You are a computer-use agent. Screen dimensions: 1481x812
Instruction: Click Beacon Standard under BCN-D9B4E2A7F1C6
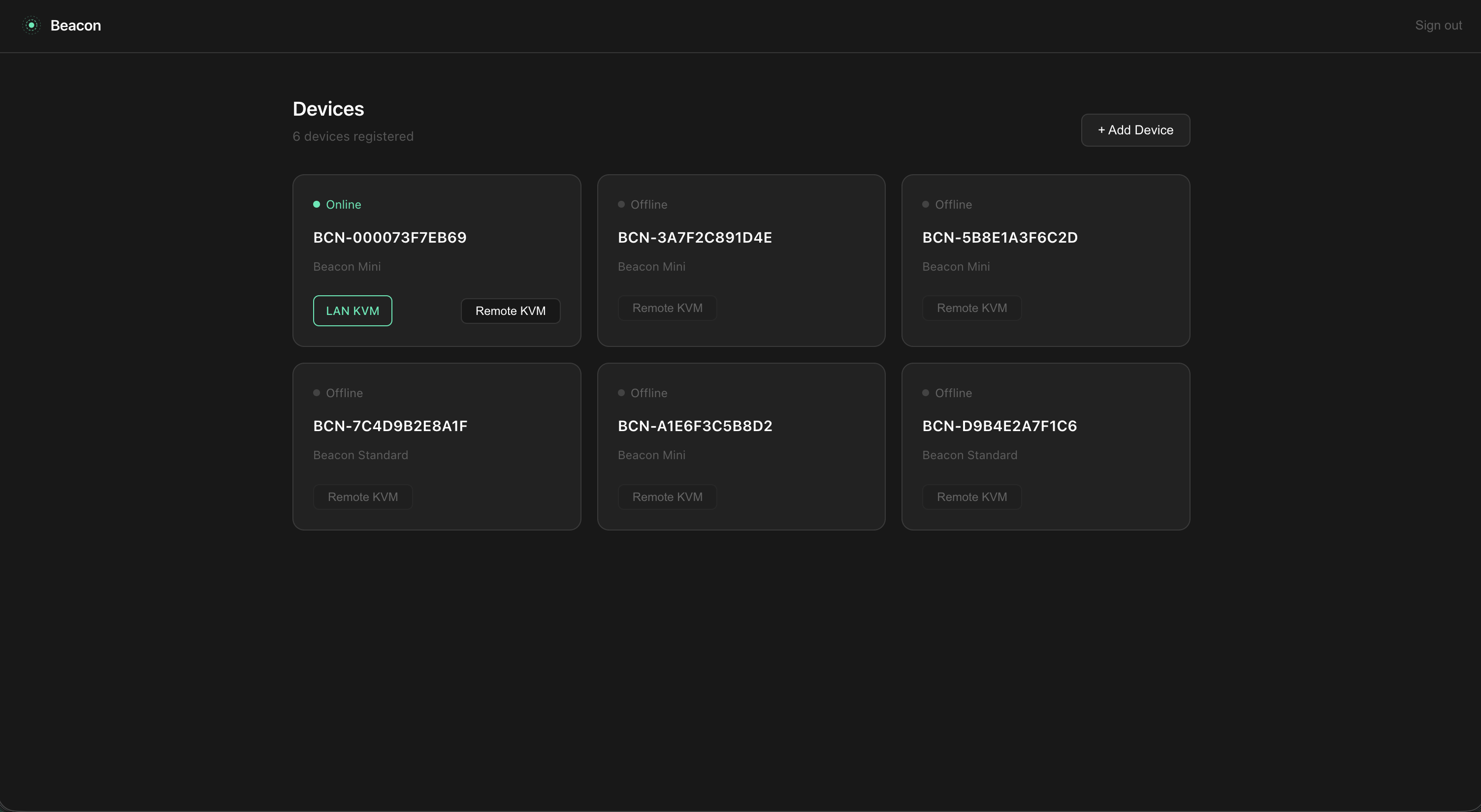[x=970, y=455]
